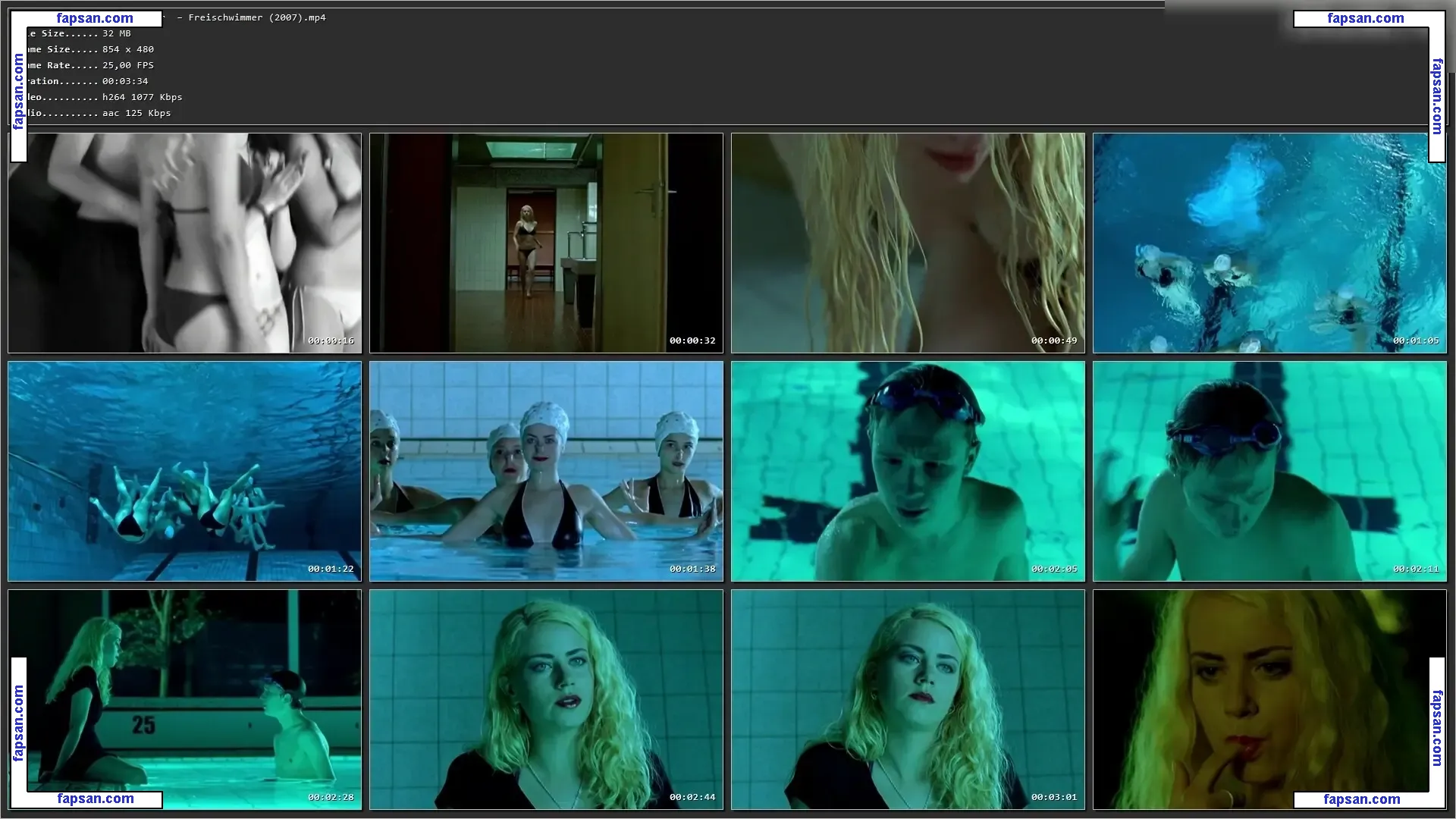The image size is (1456, 819).
Task: Click the file name 'Freischwimmer (2007).mp4'
Action: click(x=257, y=17)
